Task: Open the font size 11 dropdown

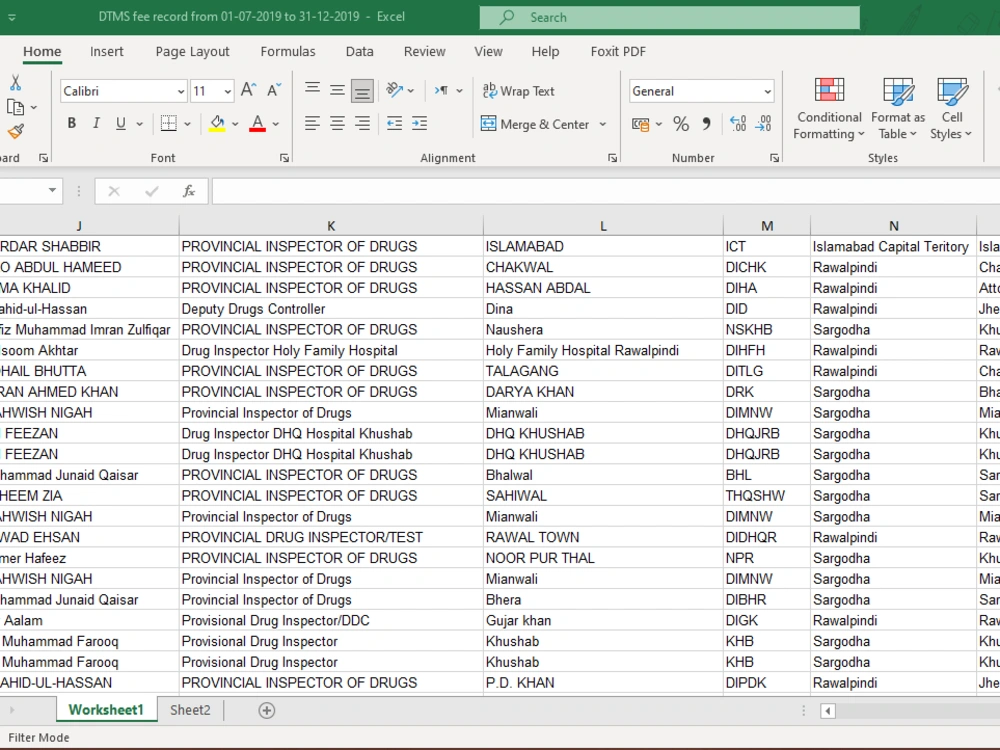Action: [228, 91]
